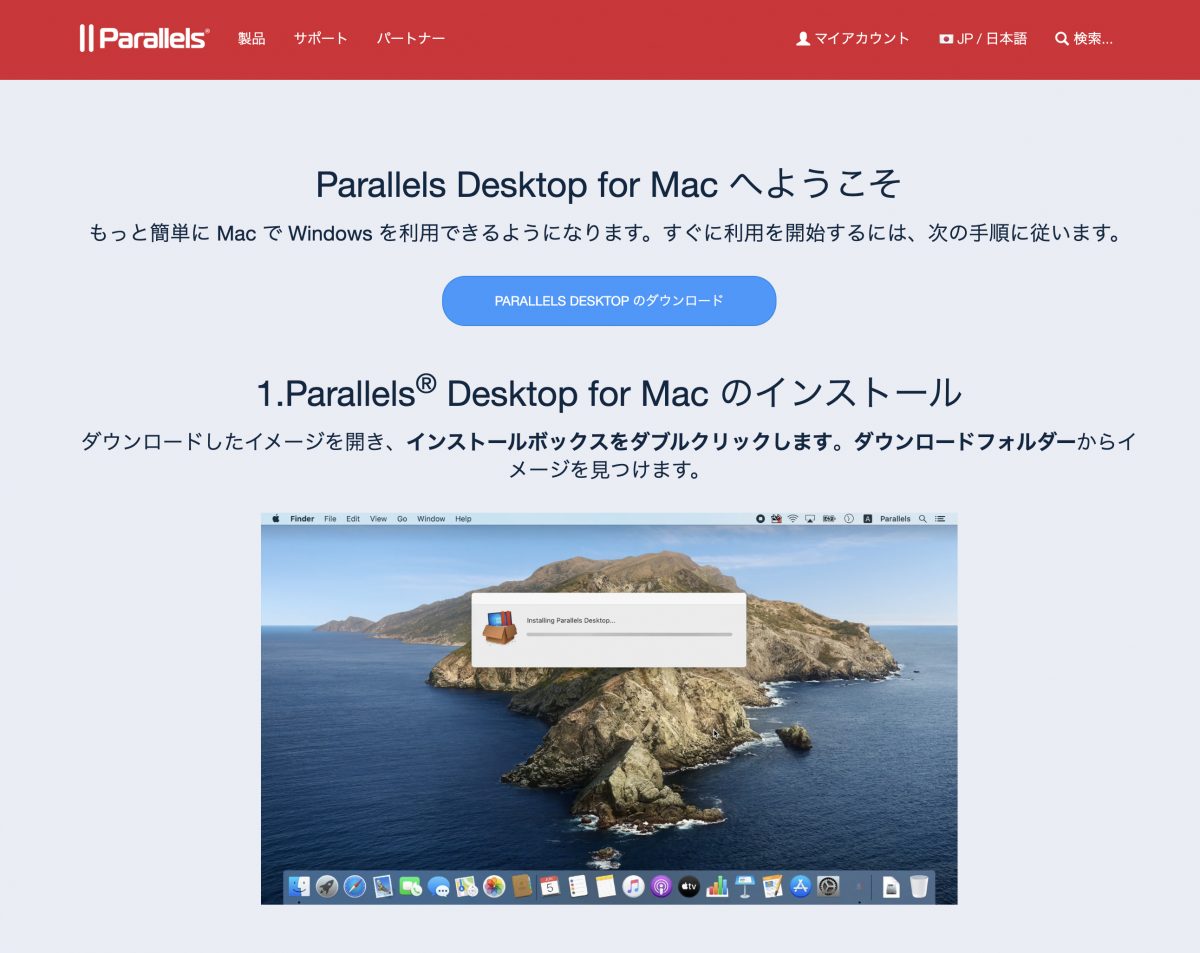Image resolution: width=1200 pixels, height=953 pixels.
Task: Click the 1.Parallels Desktop for Mac のインストール heading
Action: click(609, 392)
